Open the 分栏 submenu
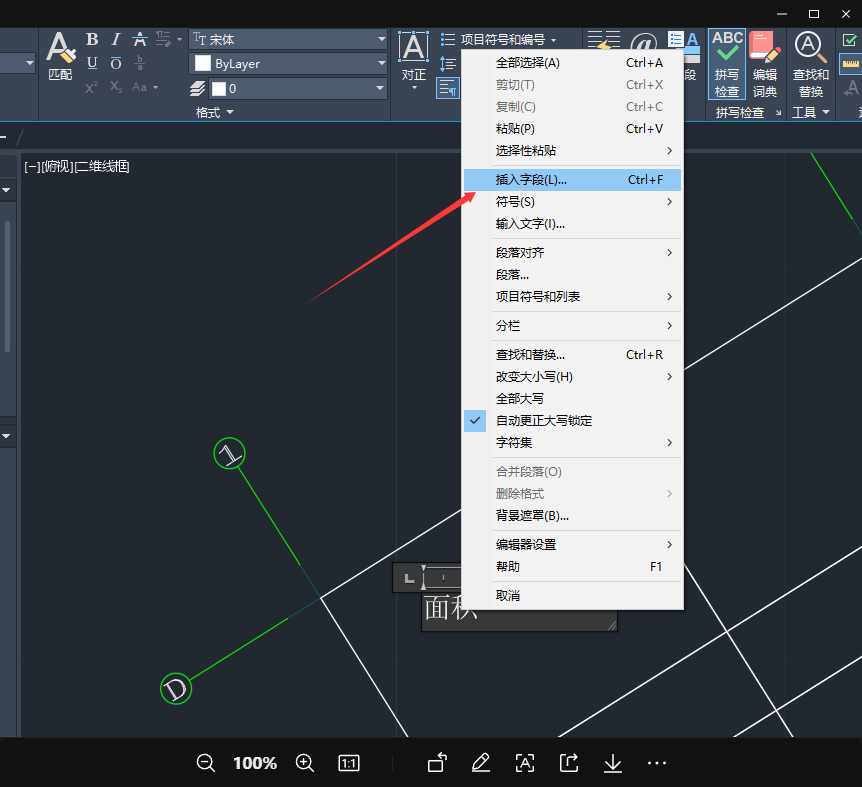862x787 pixels. pos(572,326)
